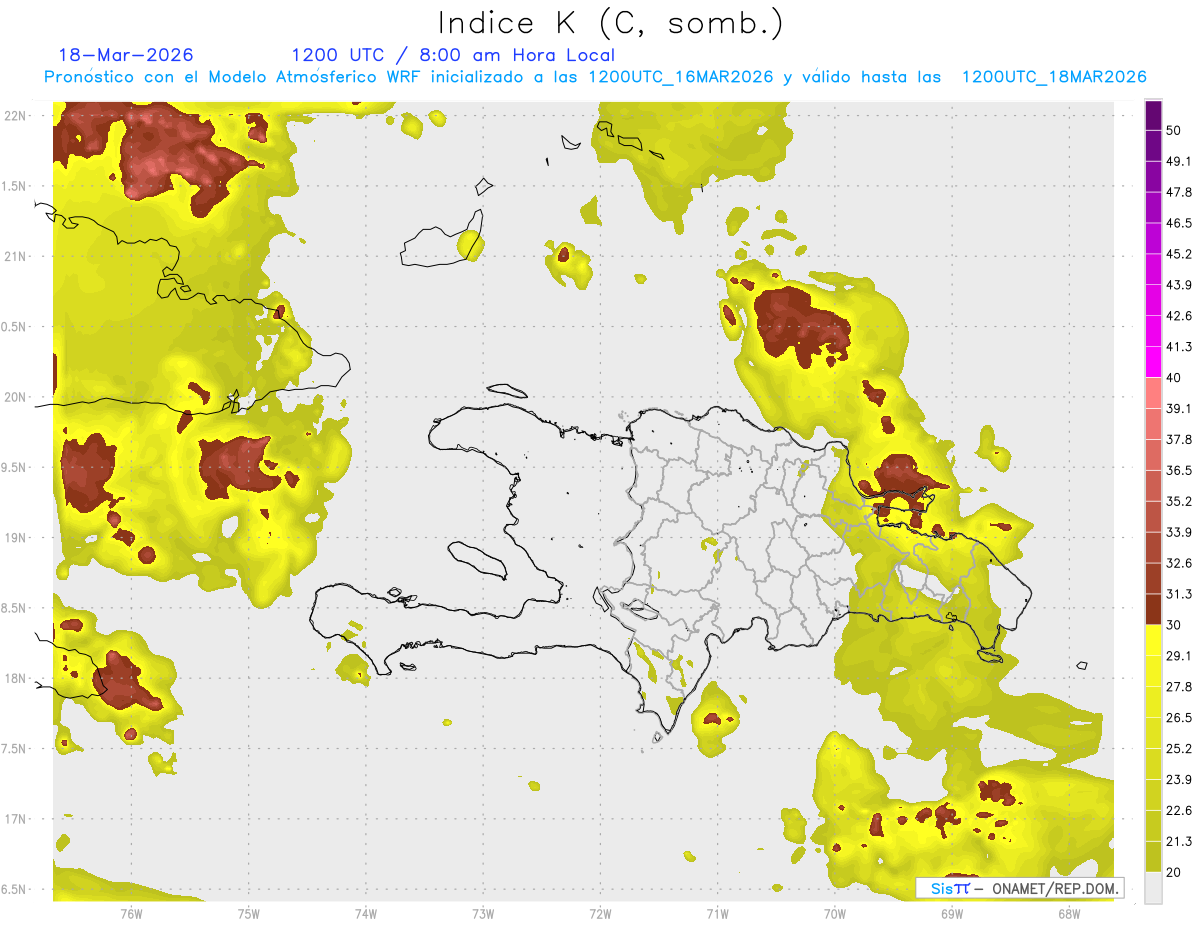Screen dimensions: 1200x927
Task: Click the "18N" latitude label
Action: coord(16,678)
